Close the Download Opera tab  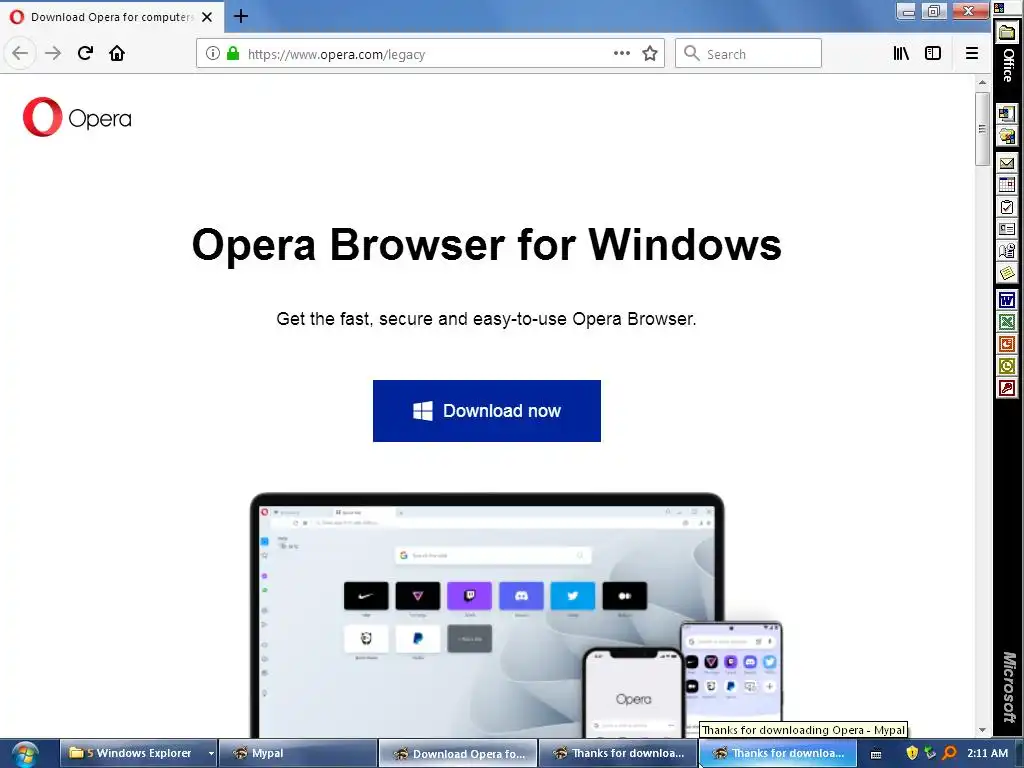pos(207,17)
